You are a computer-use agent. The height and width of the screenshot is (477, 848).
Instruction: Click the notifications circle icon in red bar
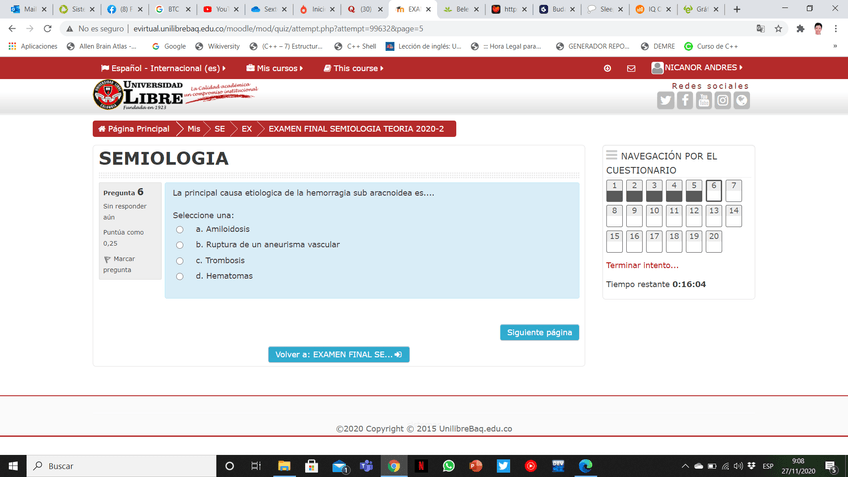coord(607,68)
